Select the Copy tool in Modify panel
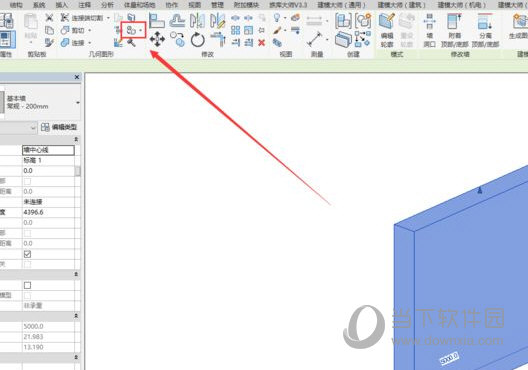The width and height of the screenshot is (528, 370). pos(177,39)
